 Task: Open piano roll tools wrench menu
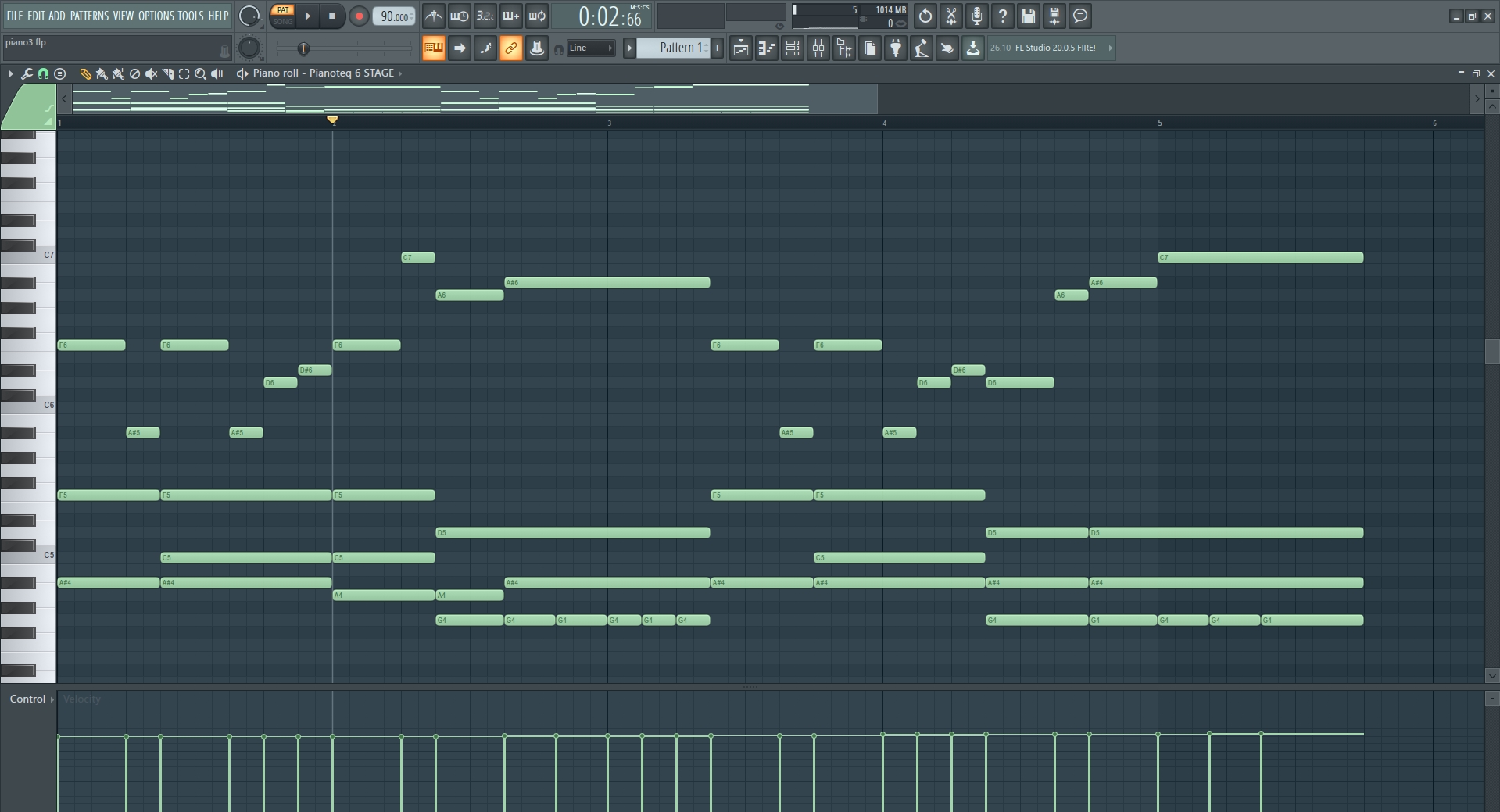(x=27, y=73)
